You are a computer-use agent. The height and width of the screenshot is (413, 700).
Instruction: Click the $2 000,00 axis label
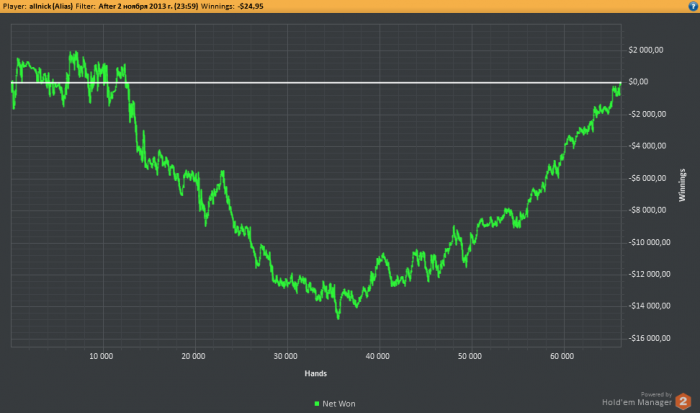point(646,50)
